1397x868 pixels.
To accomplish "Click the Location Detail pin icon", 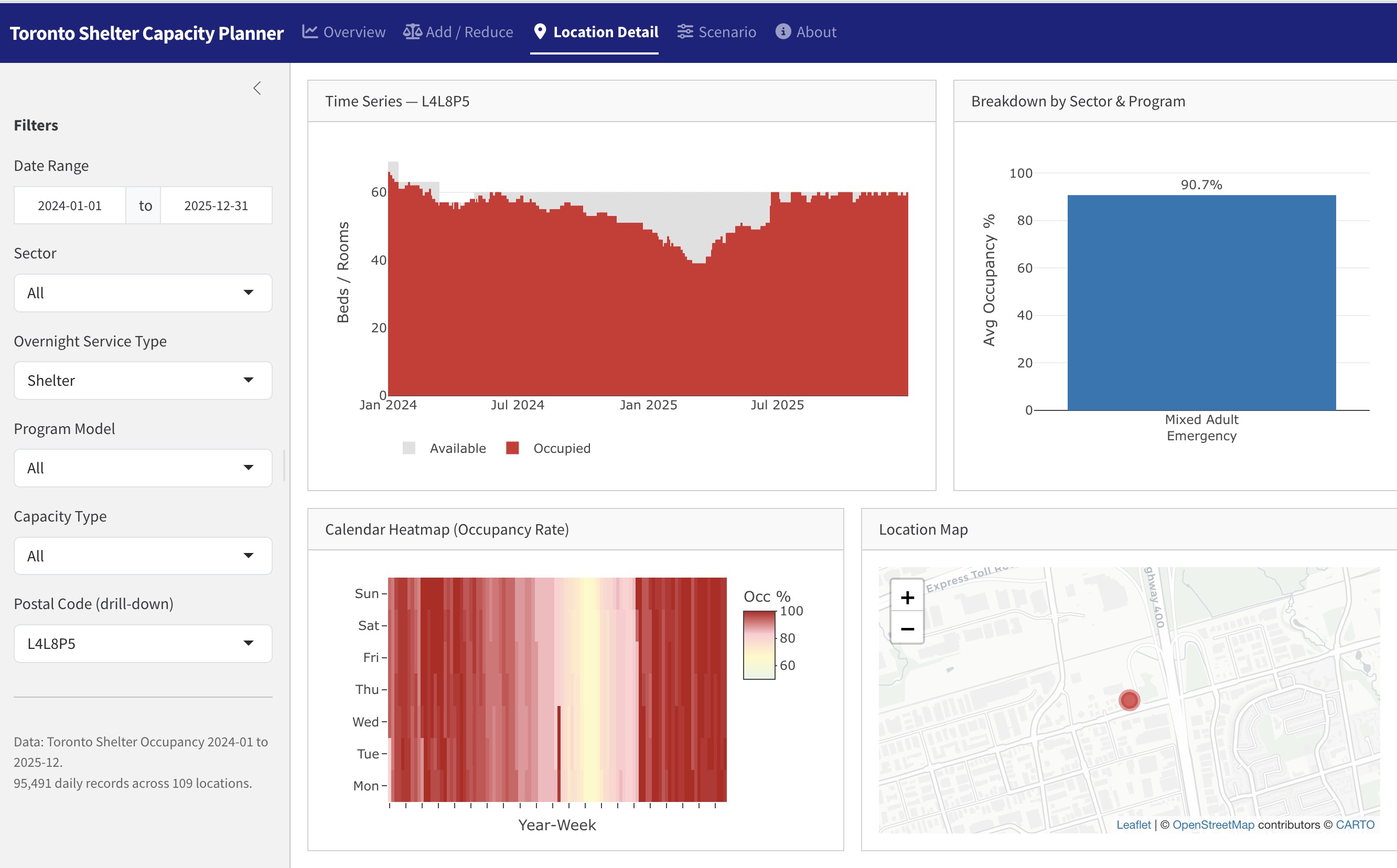I will coord(539,32).
